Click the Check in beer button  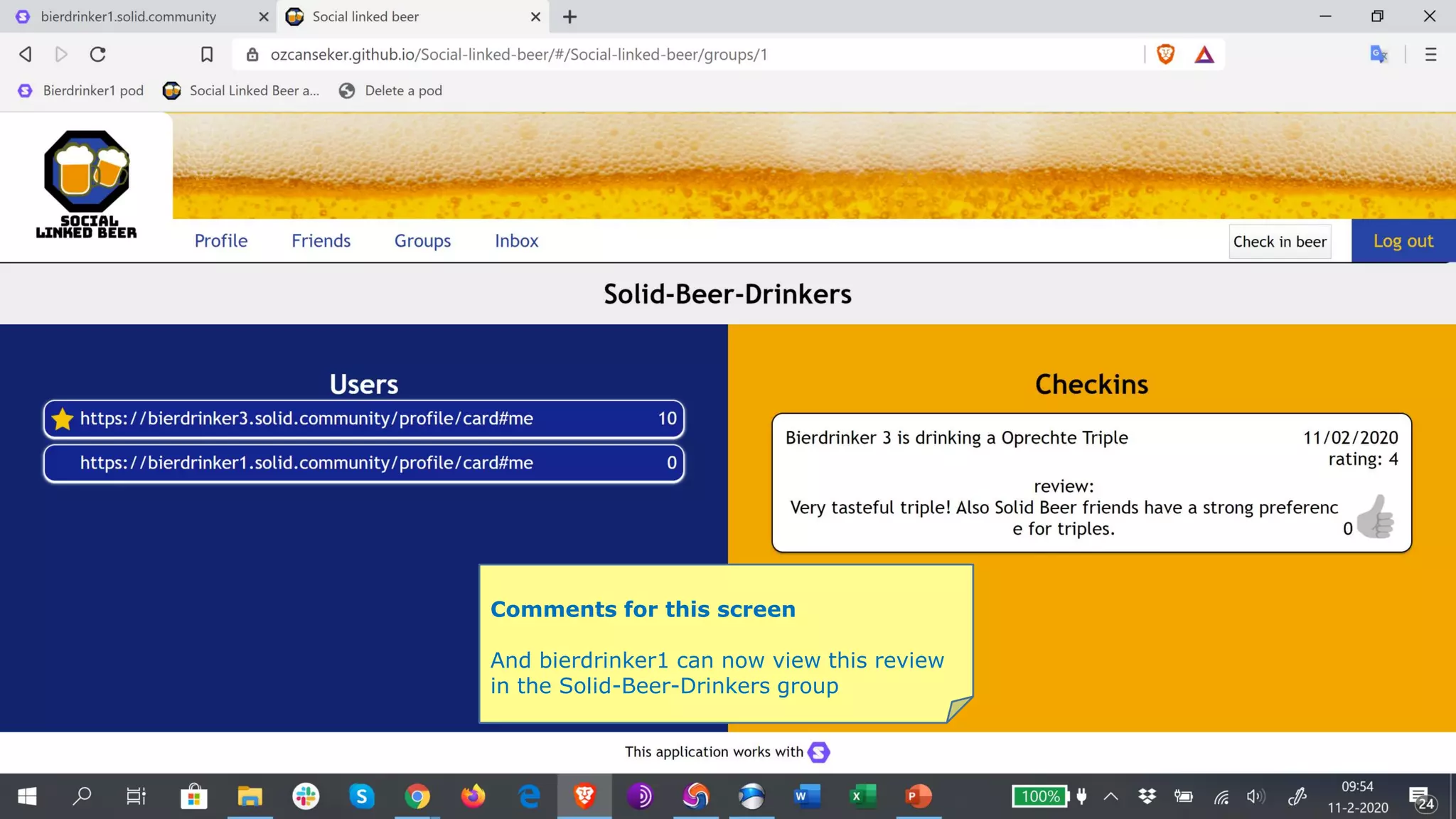click(1280, 242)
